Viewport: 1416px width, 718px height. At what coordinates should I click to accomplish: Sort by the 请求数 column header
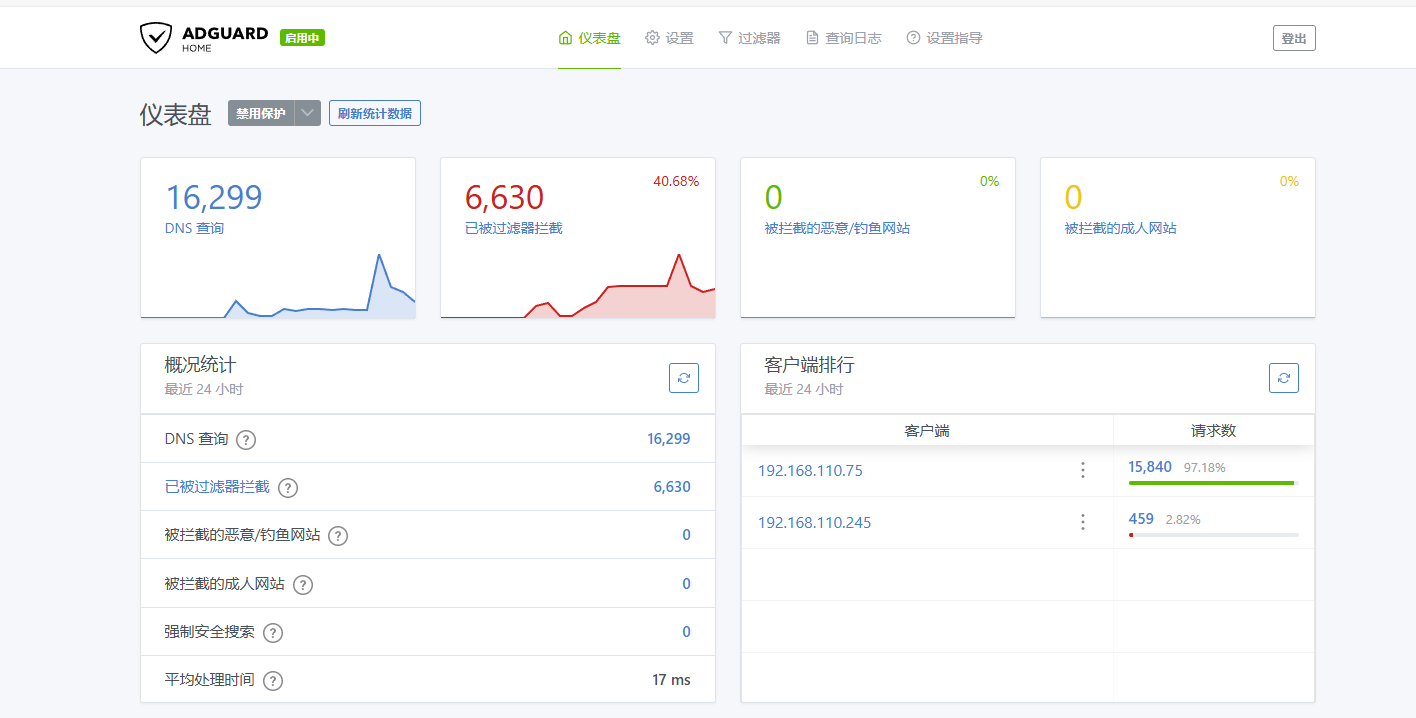pyautogui.click(x=1214, y=431)
